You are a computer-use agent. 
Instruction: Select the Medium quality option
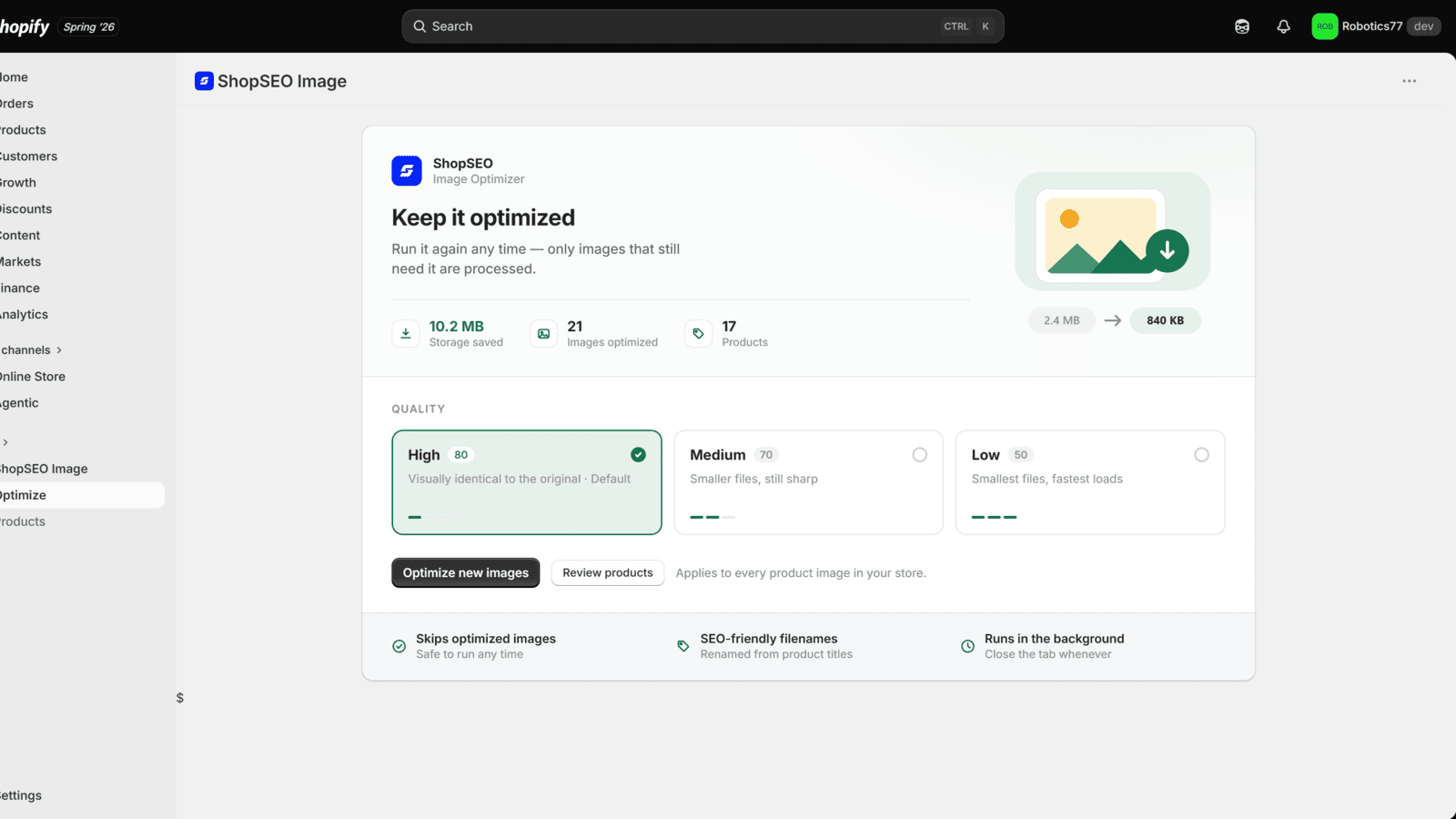(808, 482)
